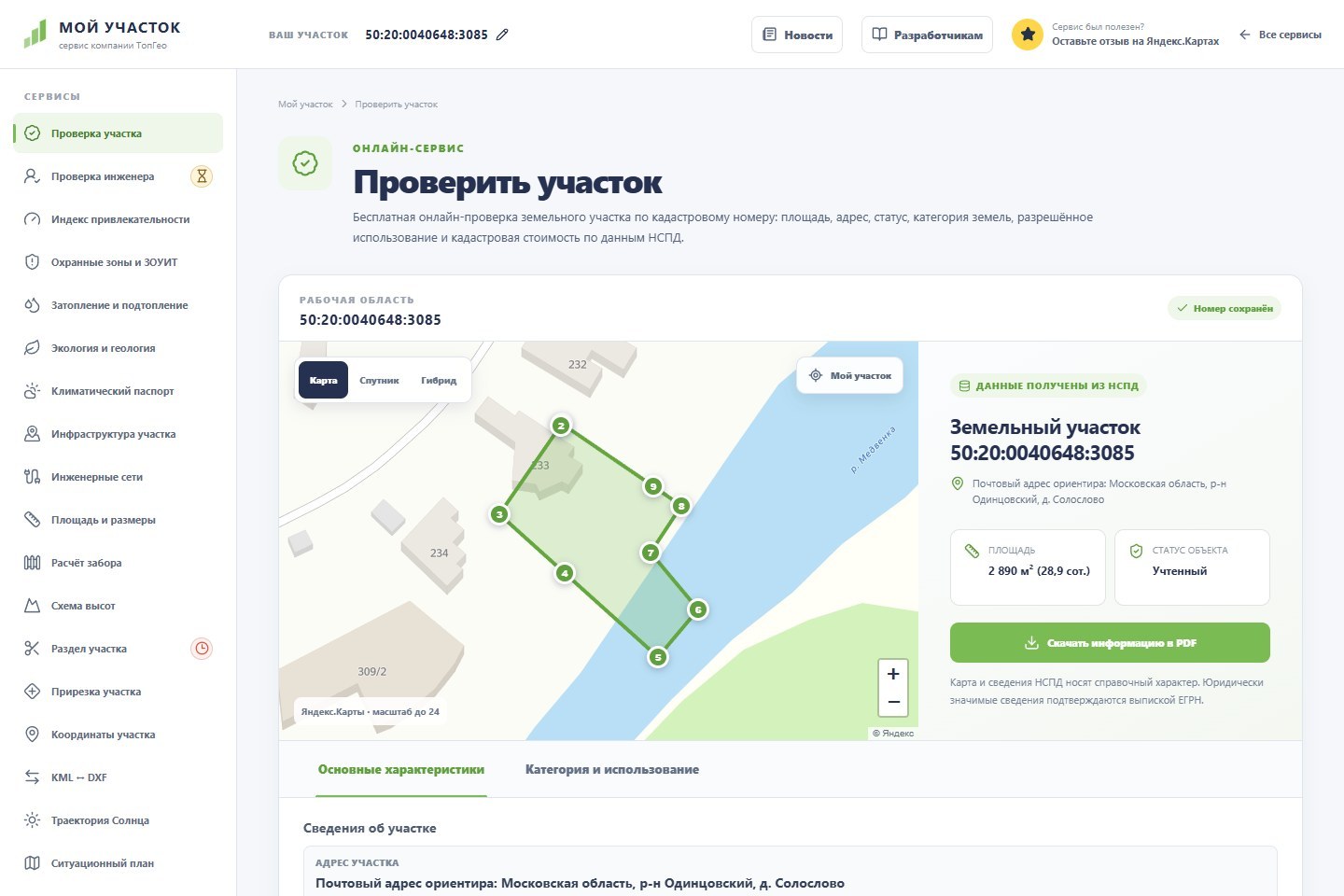Click the hourglass badge beside Проверка инженера
Screen dimensions: 1344x896
[202, 176]
